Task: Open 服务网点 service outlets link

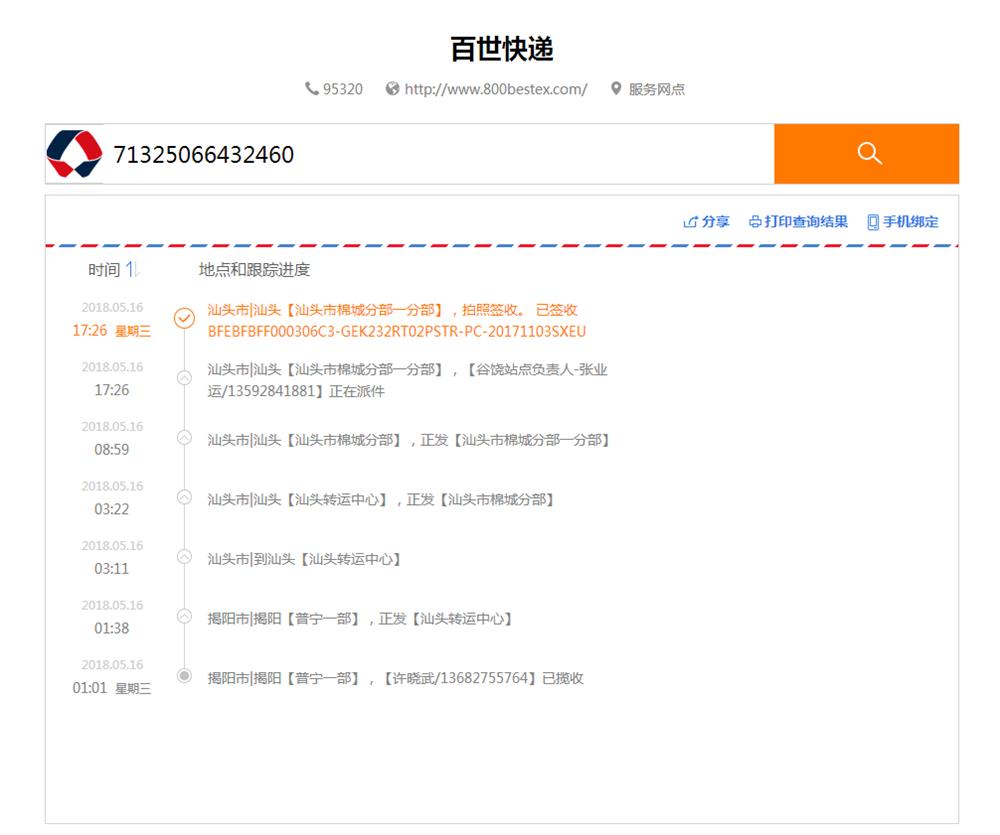Action: click(x=656, y=89)
